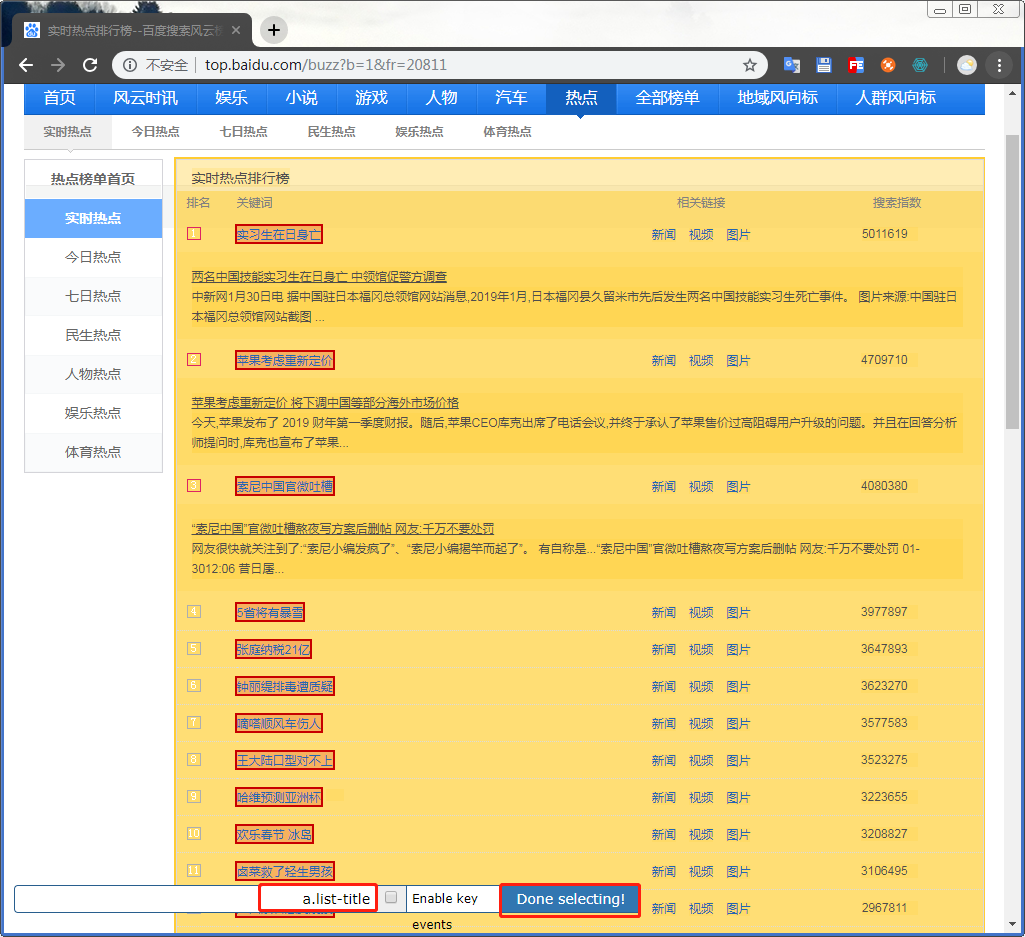The image size is (1025, 937).
Task: Bookmark the page with the star icon
Action: 750,65
